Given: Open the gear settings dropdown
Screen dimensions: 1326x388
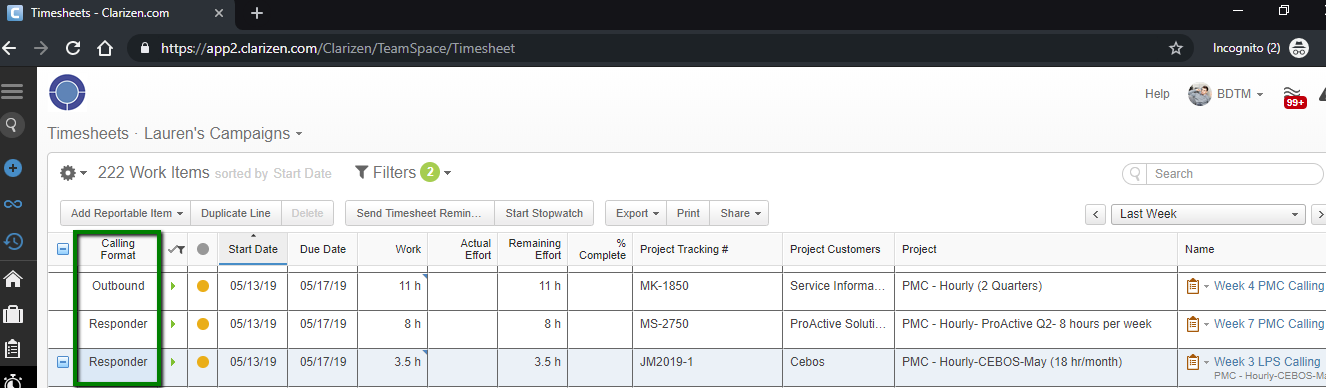Looking at the screenshot, I should coord(74,173).
